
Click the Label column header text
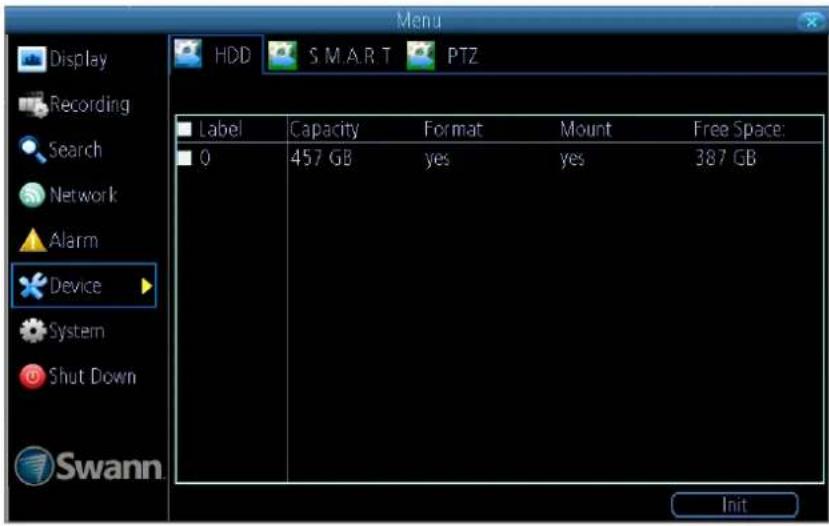tap(220, 129)
